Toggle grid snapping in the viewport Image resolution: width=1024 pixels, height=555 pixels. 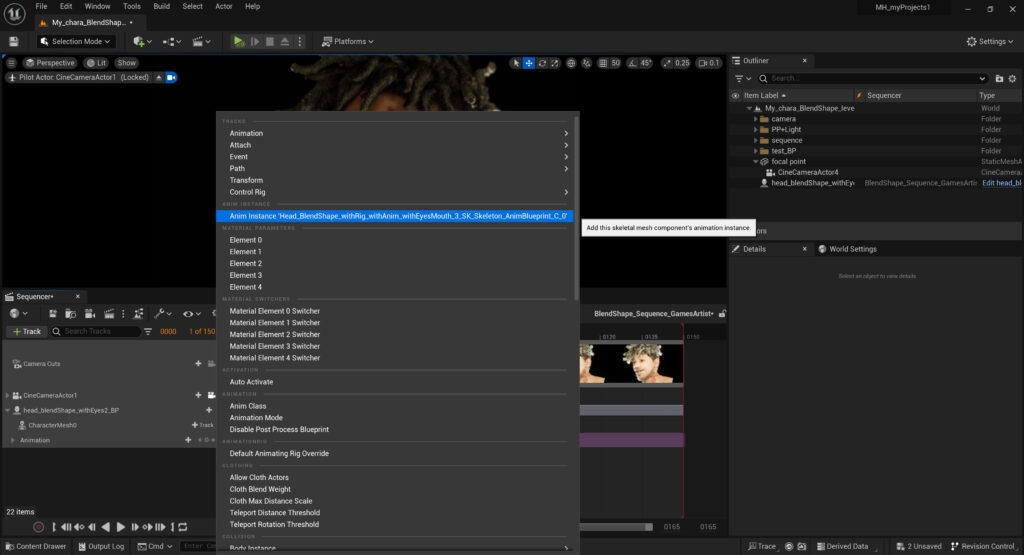coord(602,63)
